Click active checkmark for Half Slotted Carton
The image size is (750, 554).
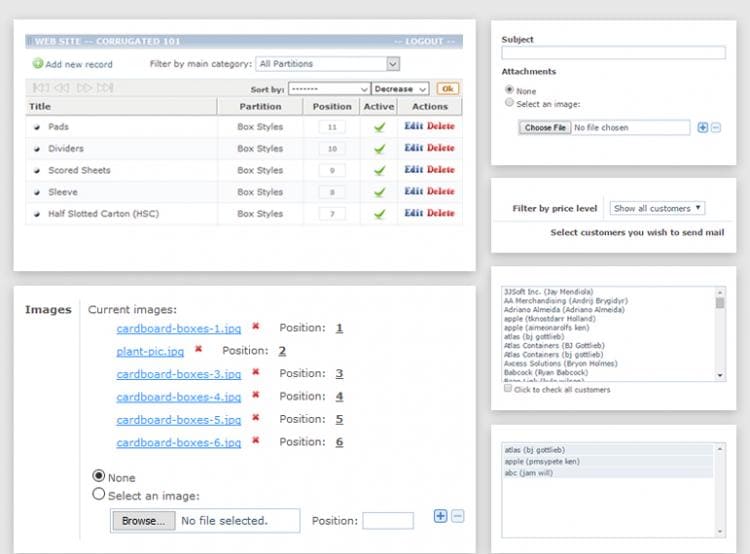point(379,214)
